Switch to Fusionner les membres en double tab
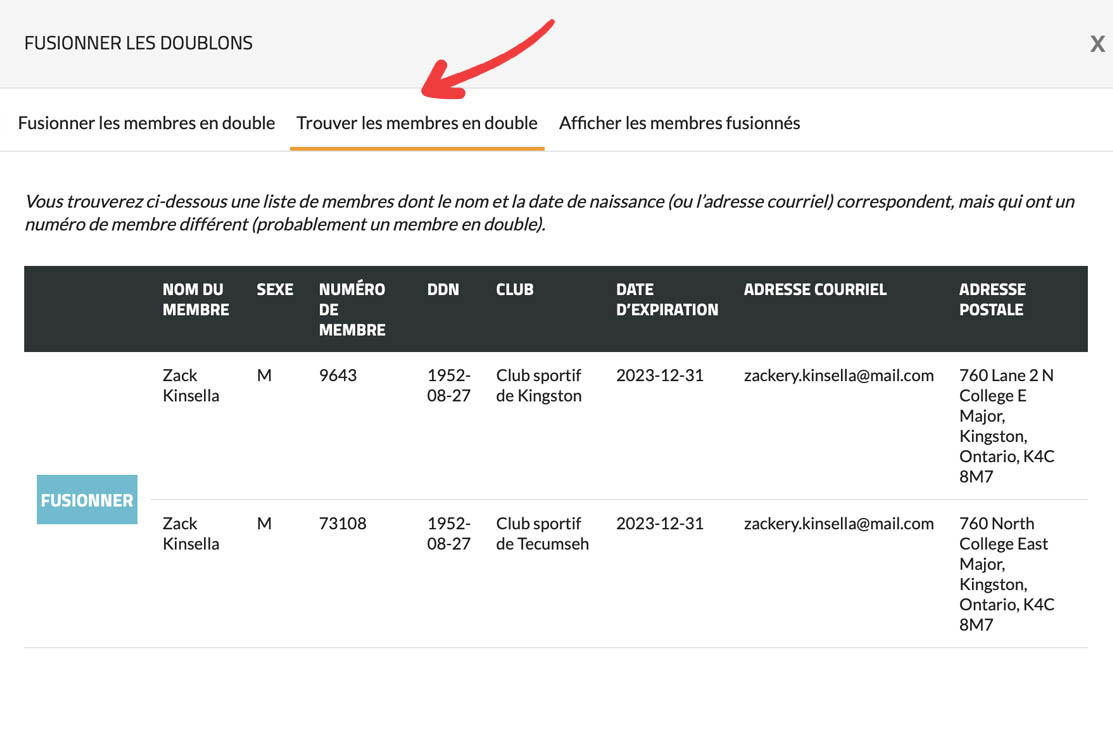The height and width of the screenshot is (752, 1113). pyautogui.click(x=146, y=123)
